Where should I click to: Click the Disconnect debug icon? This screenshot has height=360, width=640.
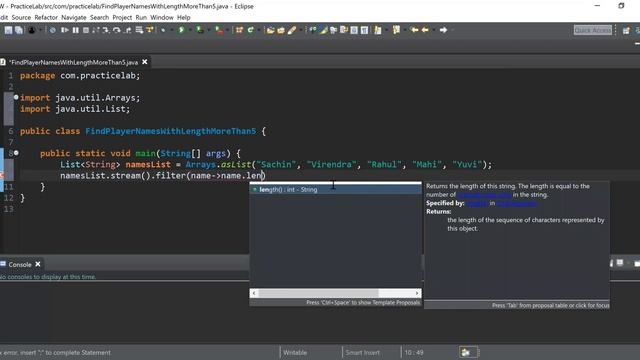[x=95, y=30]
